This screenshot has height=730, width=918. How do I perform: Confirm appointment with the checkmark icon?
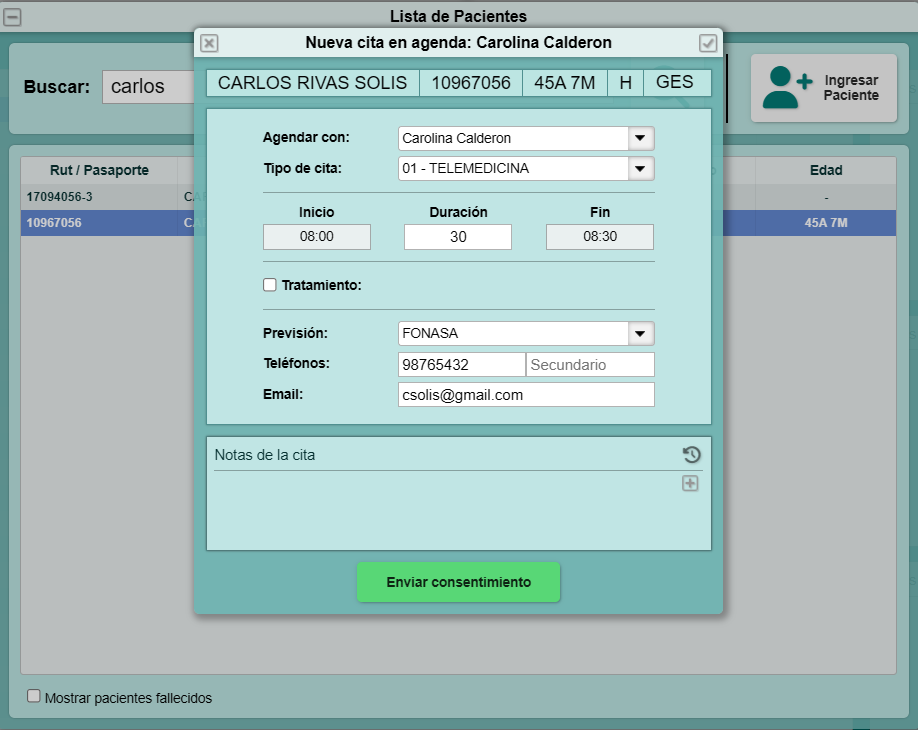click(x=708, y=43)
